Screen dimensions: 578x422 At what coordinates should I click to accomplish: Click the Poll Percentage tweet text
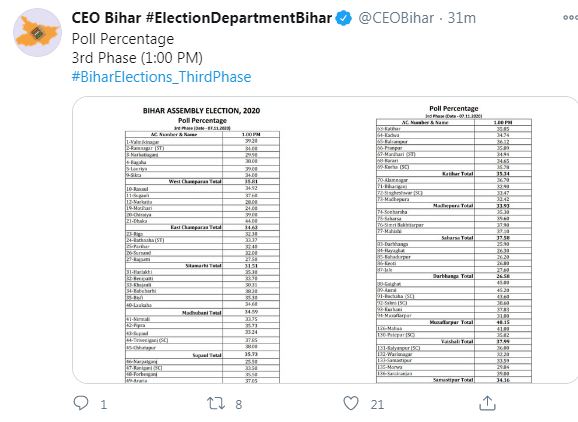tap(123, 39)
